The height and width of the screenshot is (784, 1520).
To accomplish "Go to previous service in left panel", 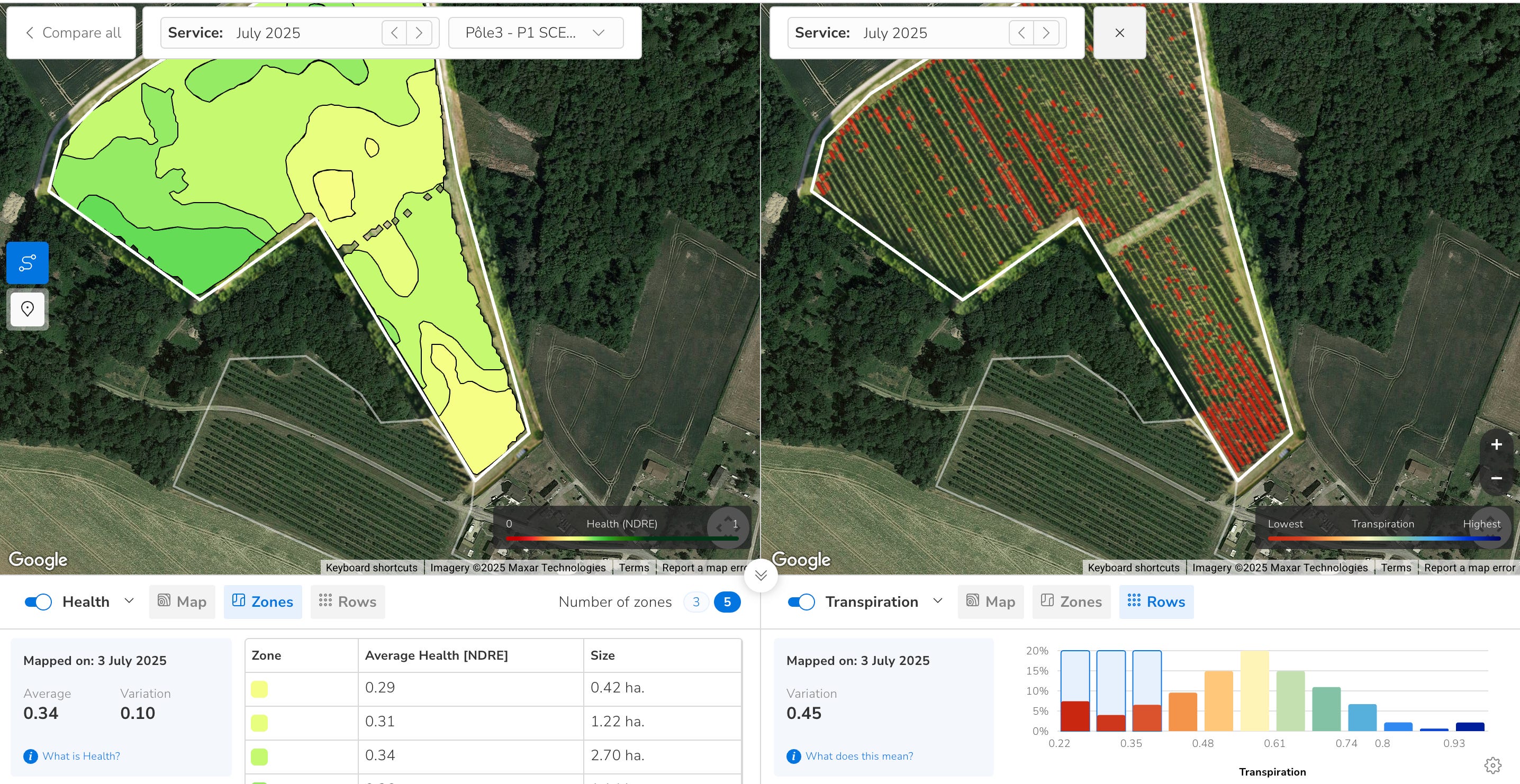I will click(x=394, y=32).
